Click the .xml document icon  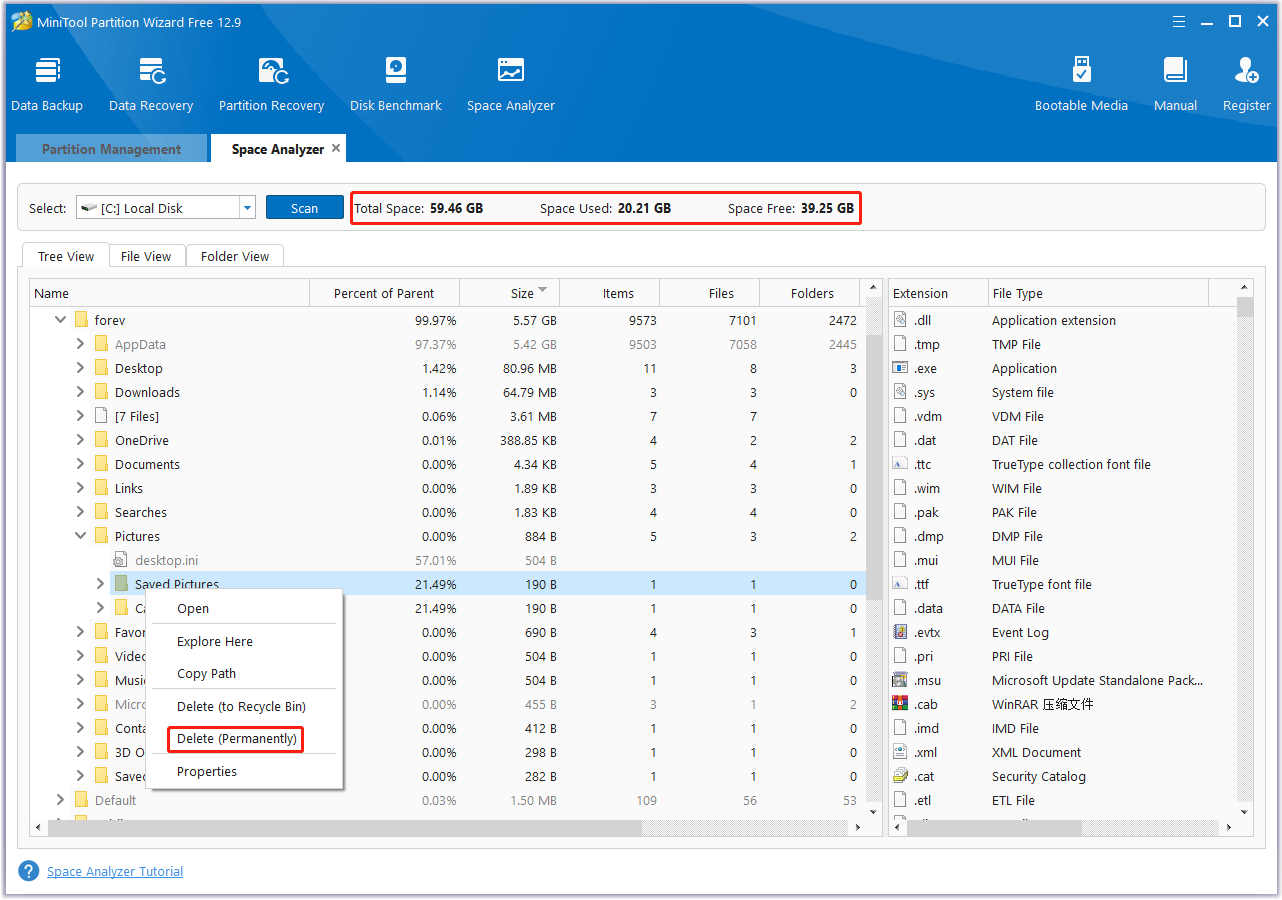tap(900, 752)
